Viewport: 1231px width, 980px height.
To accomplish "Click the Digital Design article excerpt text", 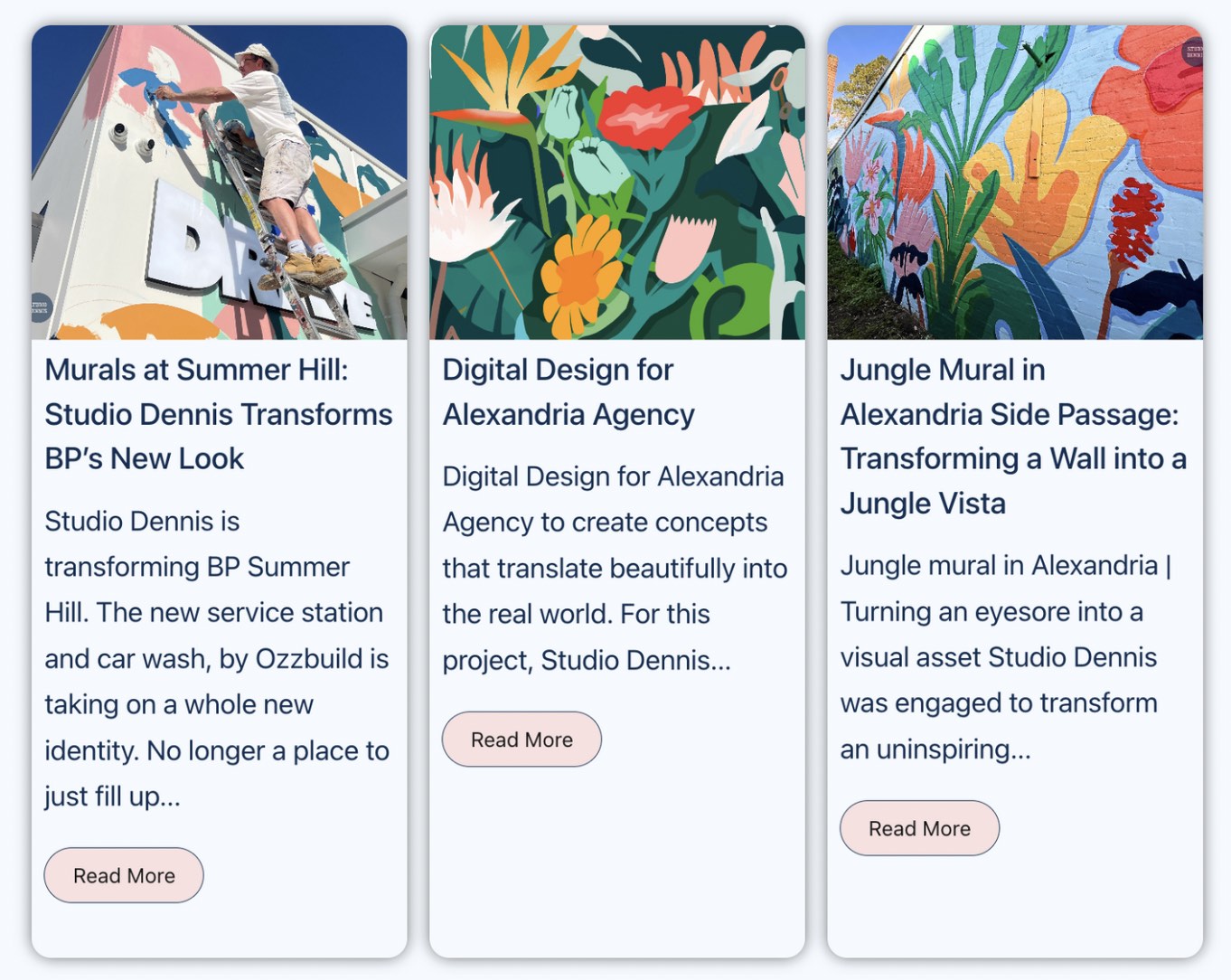I will (x=615, y=568).
